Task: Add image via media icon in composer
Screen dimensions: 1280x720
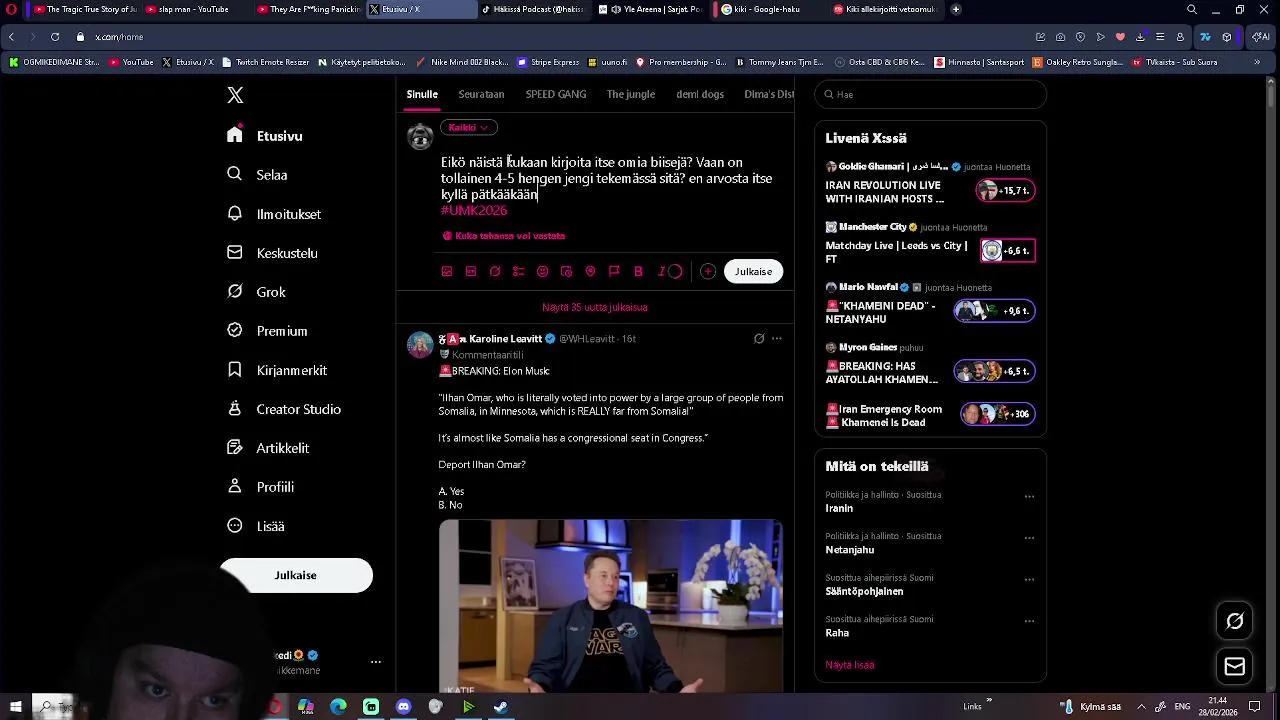Action: 447,271
